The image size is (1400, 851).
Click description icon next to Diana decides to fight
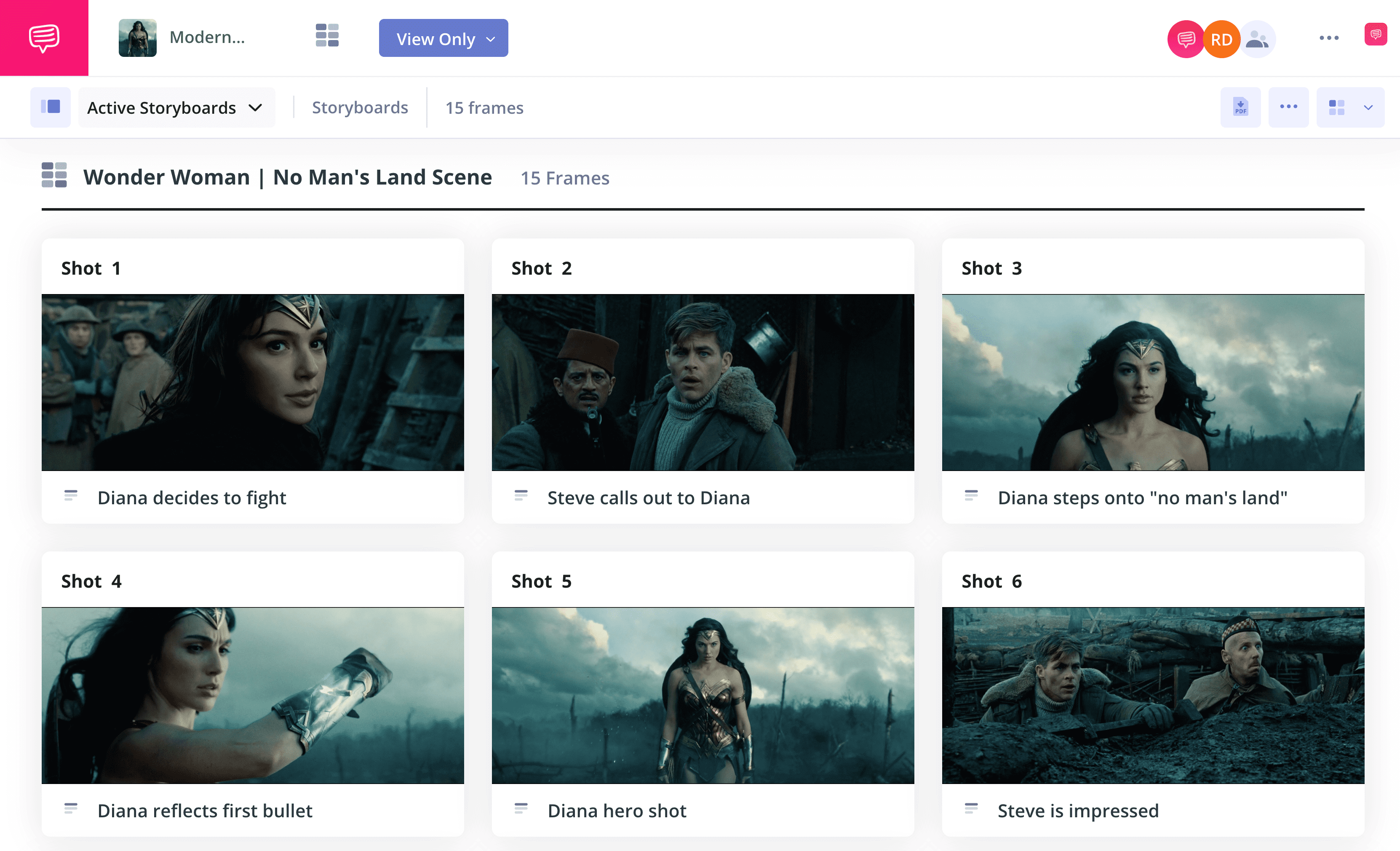70,495
